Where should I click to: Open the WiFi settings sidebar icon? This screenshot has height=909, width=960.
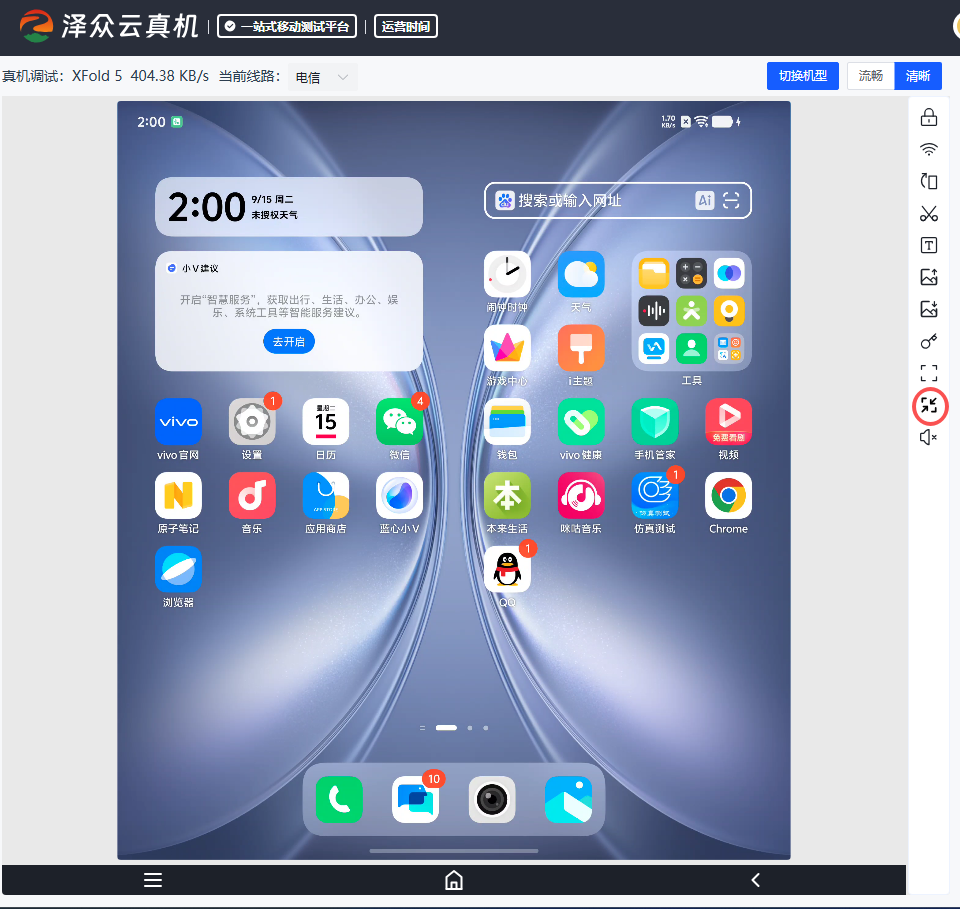point(929,149)
